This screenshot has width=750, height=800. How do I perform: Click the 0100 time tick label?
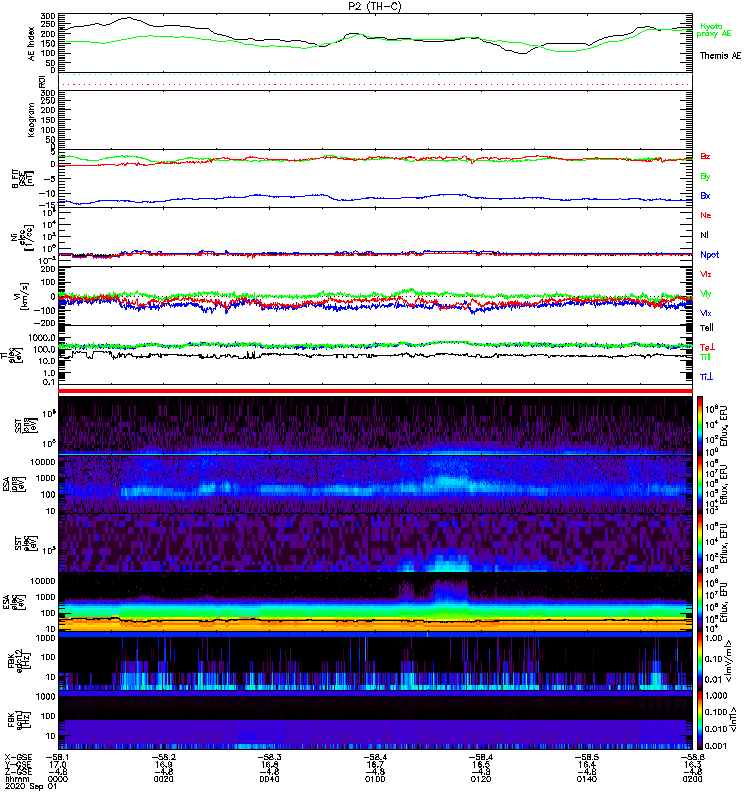pyautogui.click(x=375, y=779)
